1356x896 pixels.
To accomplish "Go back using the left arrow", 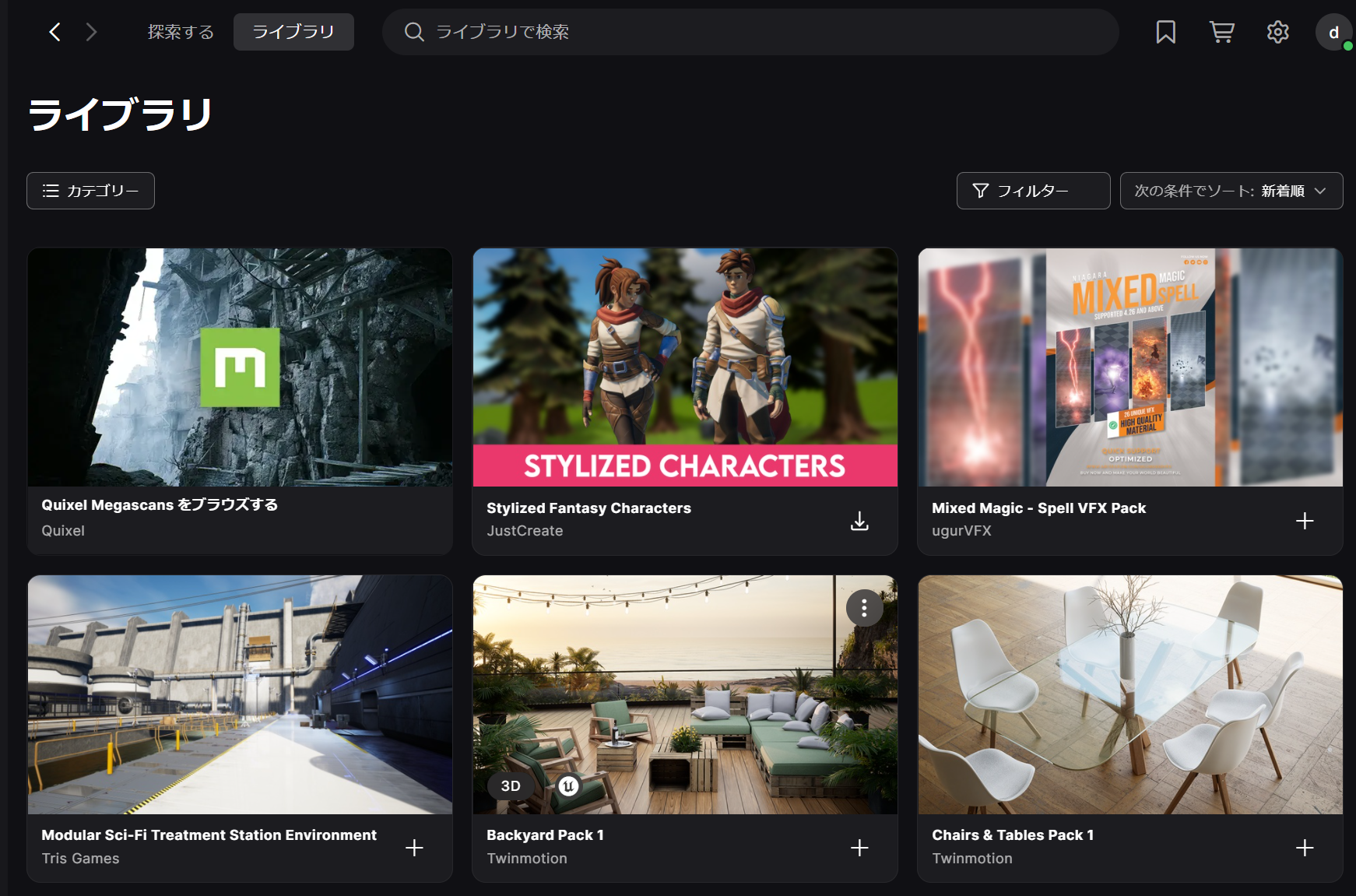I will [x=54, y=32].
